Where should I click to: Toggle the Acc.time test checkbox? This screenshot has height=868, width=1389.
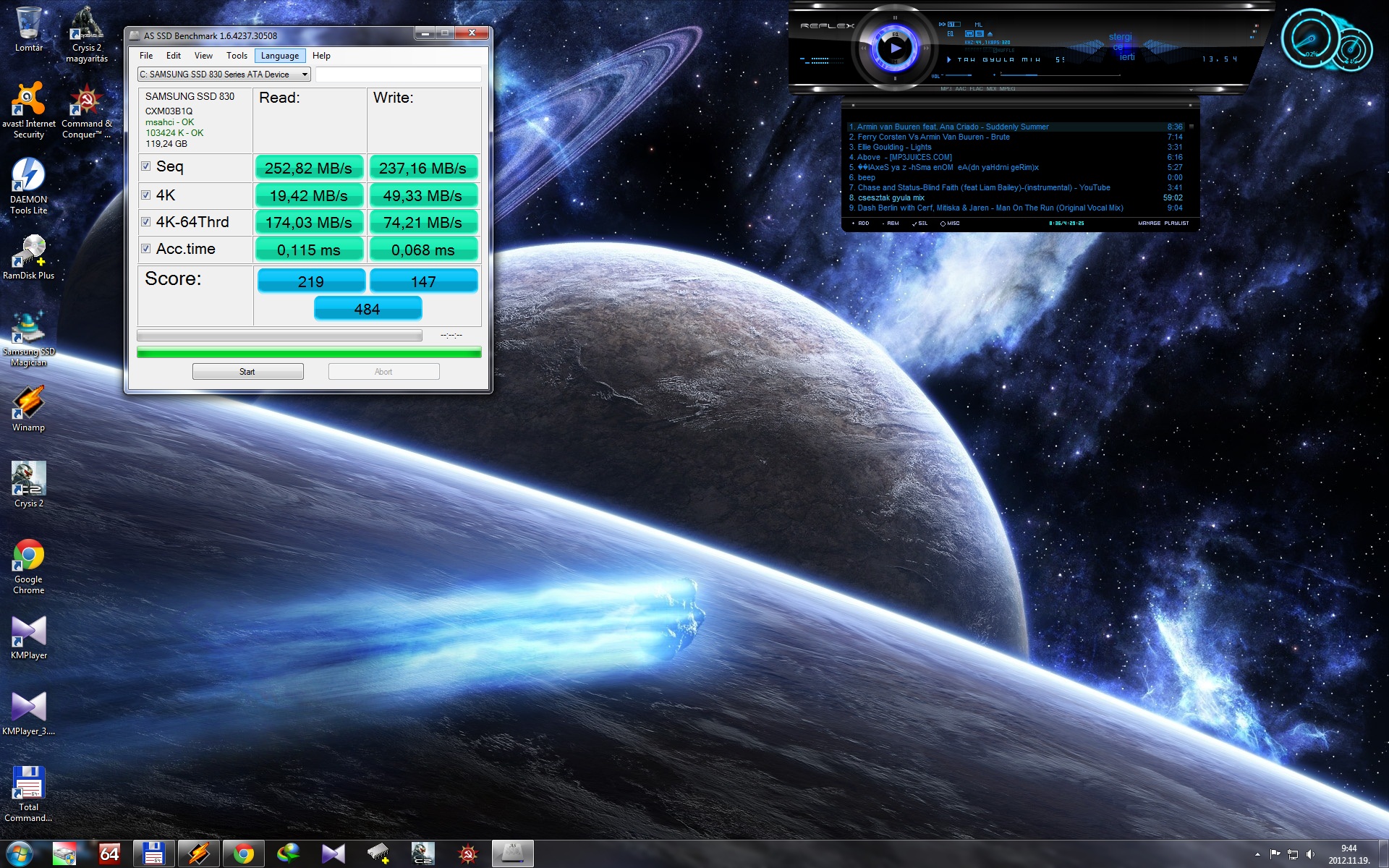(146, 249)
